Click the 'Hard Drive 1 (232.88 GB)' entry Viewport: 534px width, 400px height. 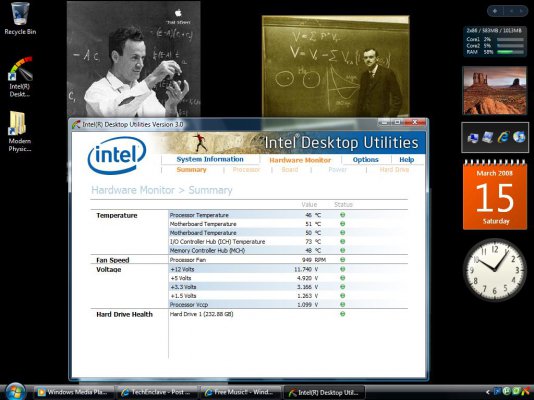coord(201,314)
